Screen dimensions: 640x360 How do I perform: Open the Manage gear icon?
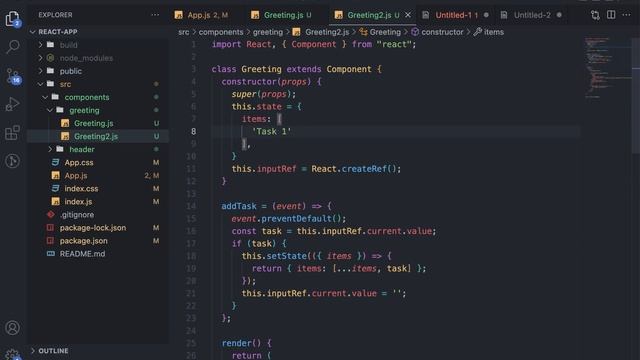coord(13,354)
